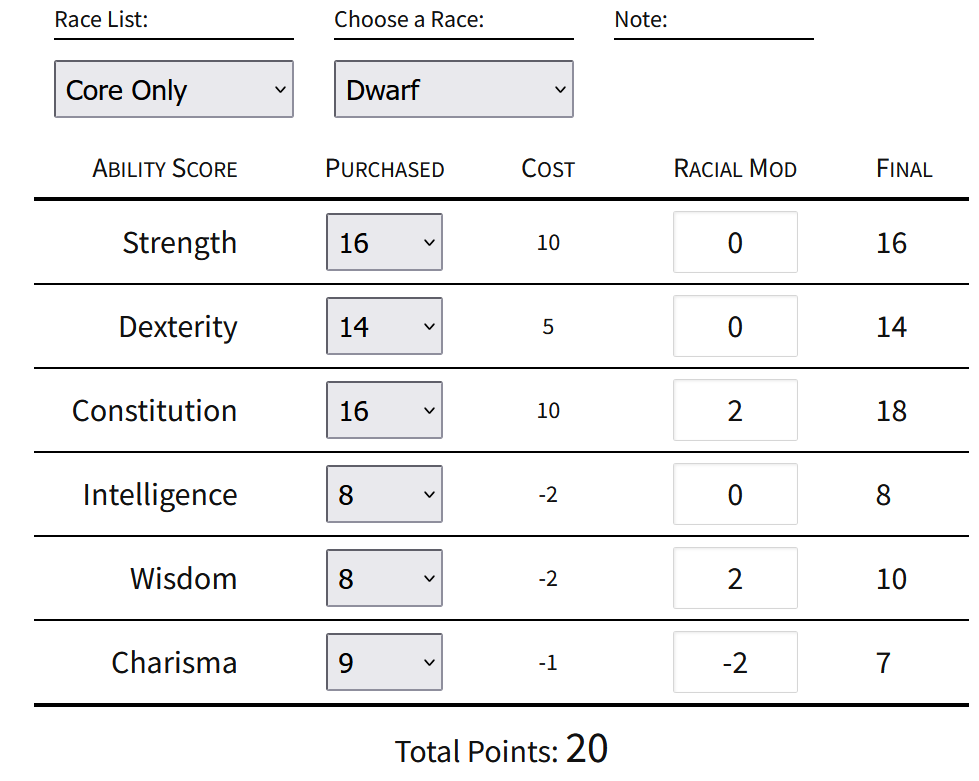Open the Choose a Race dropdown

[453, 89]
